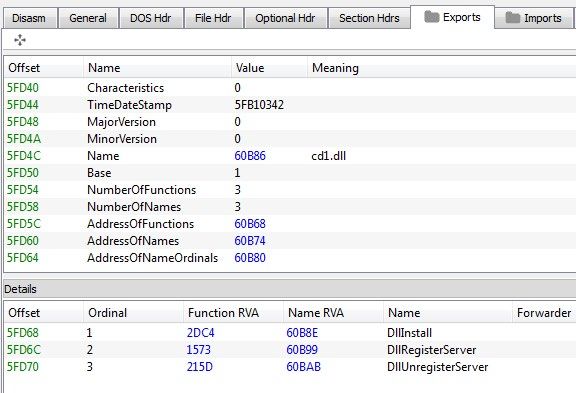This screenshot has width=576, height=393.
Task: Select the DllUnregisterServer export name
Action: pos(438,367)
